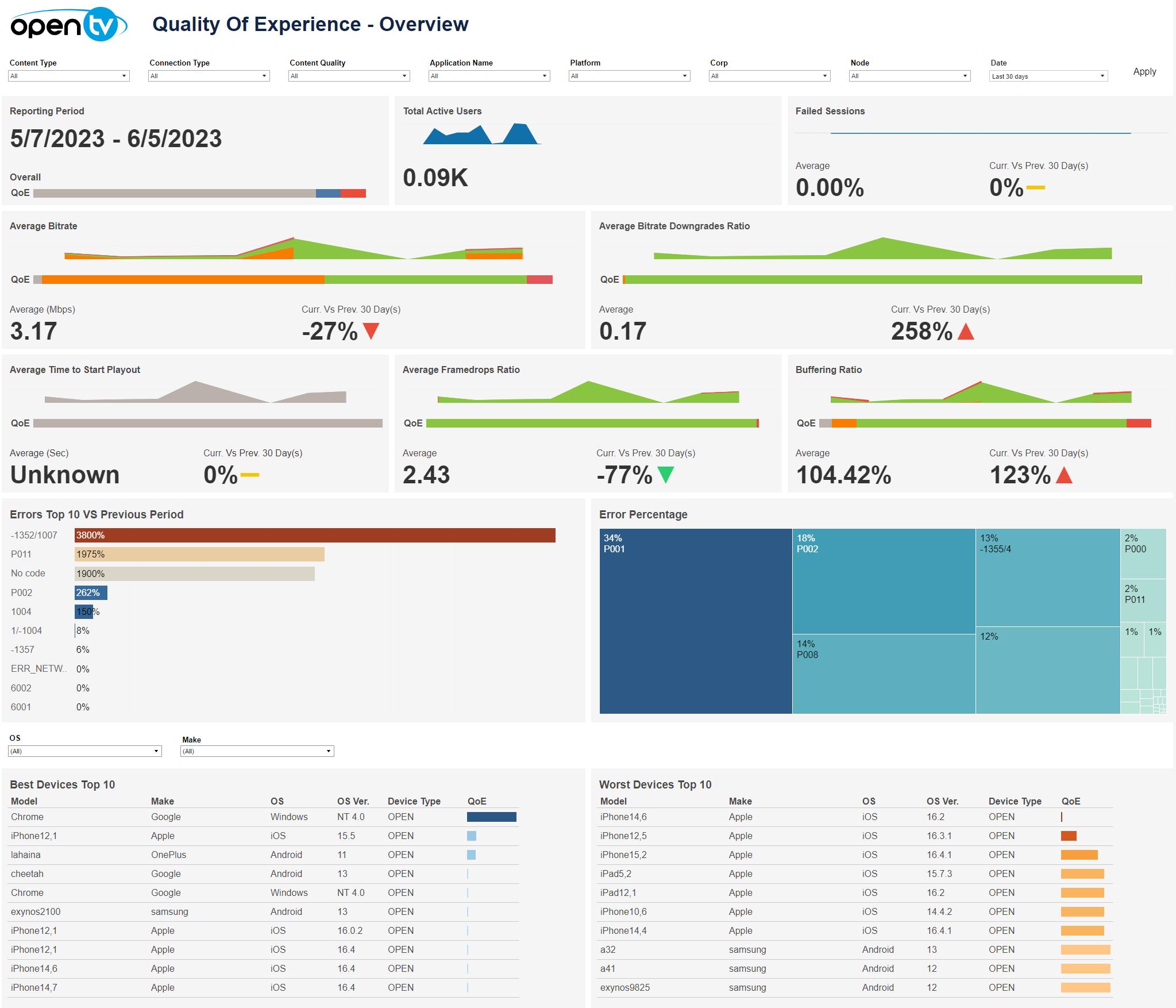Image resolution: width=1176 pixels, height=1008 pixels.
Task: Click the Apply button
Action: coord(1144,72)
